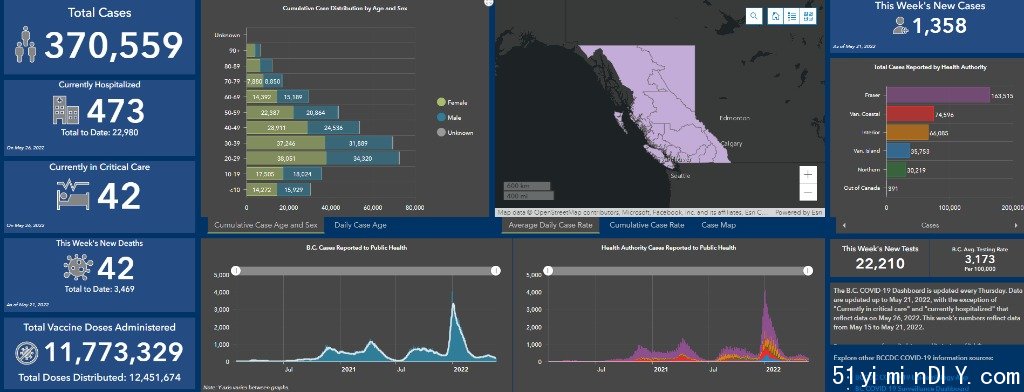Click the 20-29 male bar segment

coord(362,158)
